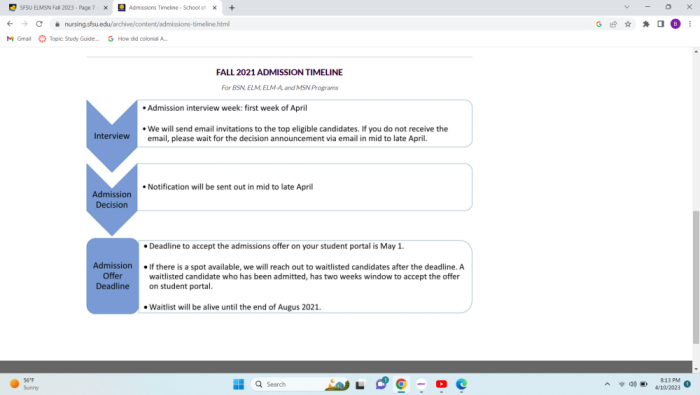Screen dimensions: 700x395
Task: Open the clock and date panel
Action: click(667, 384)
